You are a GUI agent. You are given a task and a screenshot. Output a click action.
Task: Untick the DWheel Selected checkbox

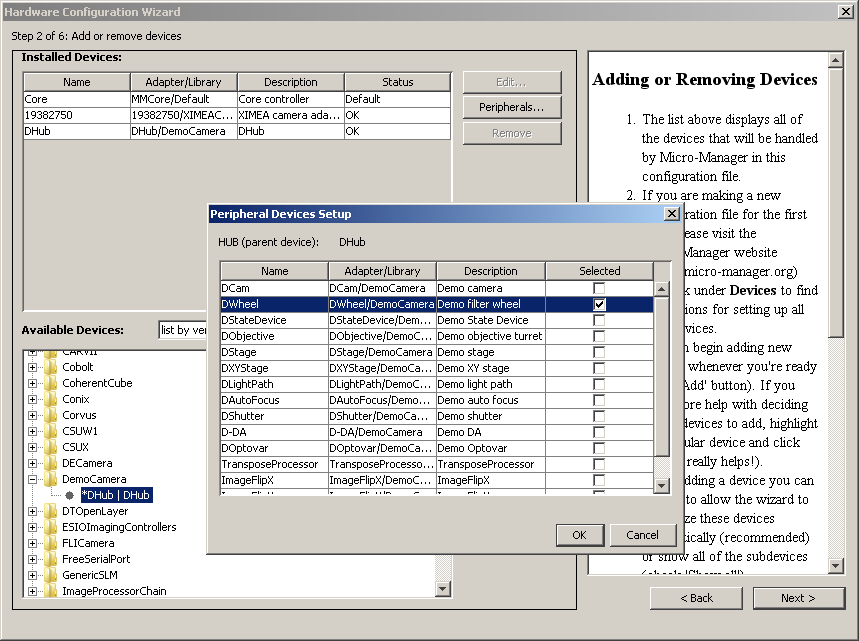[599, 304]
